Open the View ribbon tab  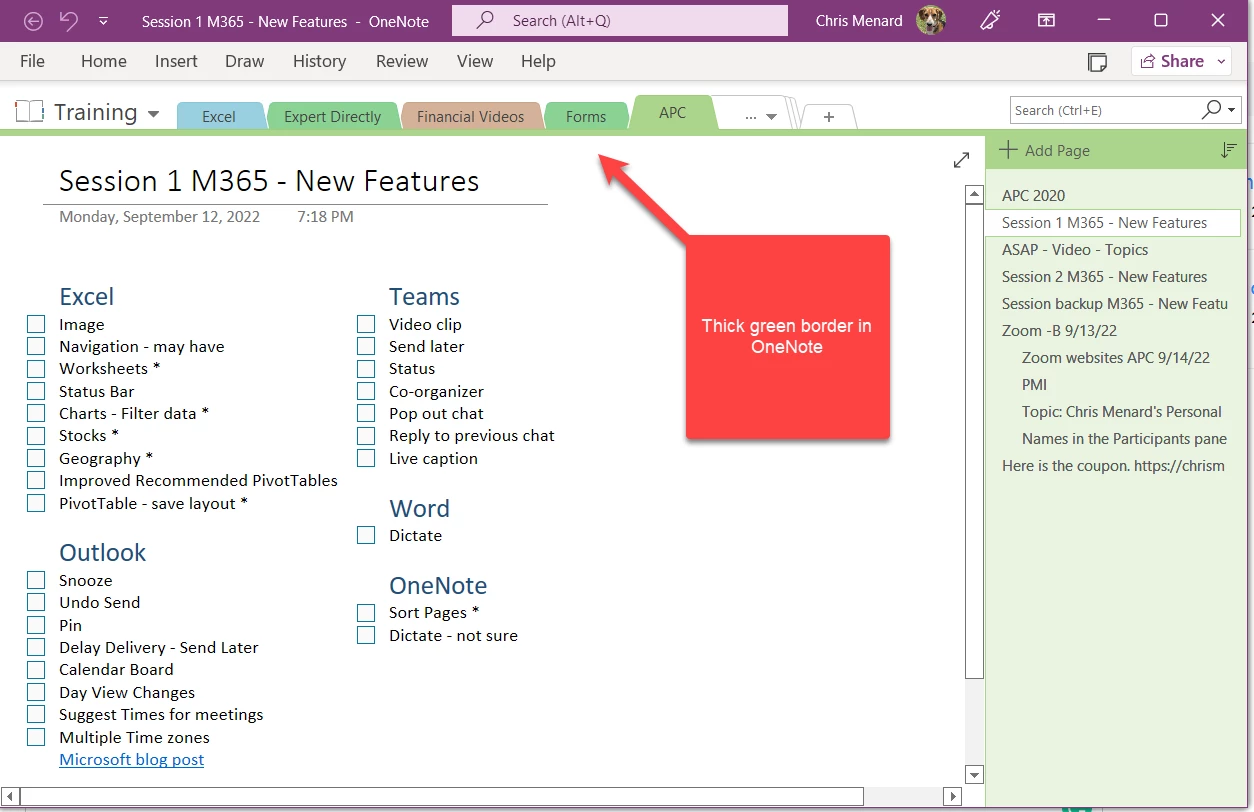coord(475,61)
